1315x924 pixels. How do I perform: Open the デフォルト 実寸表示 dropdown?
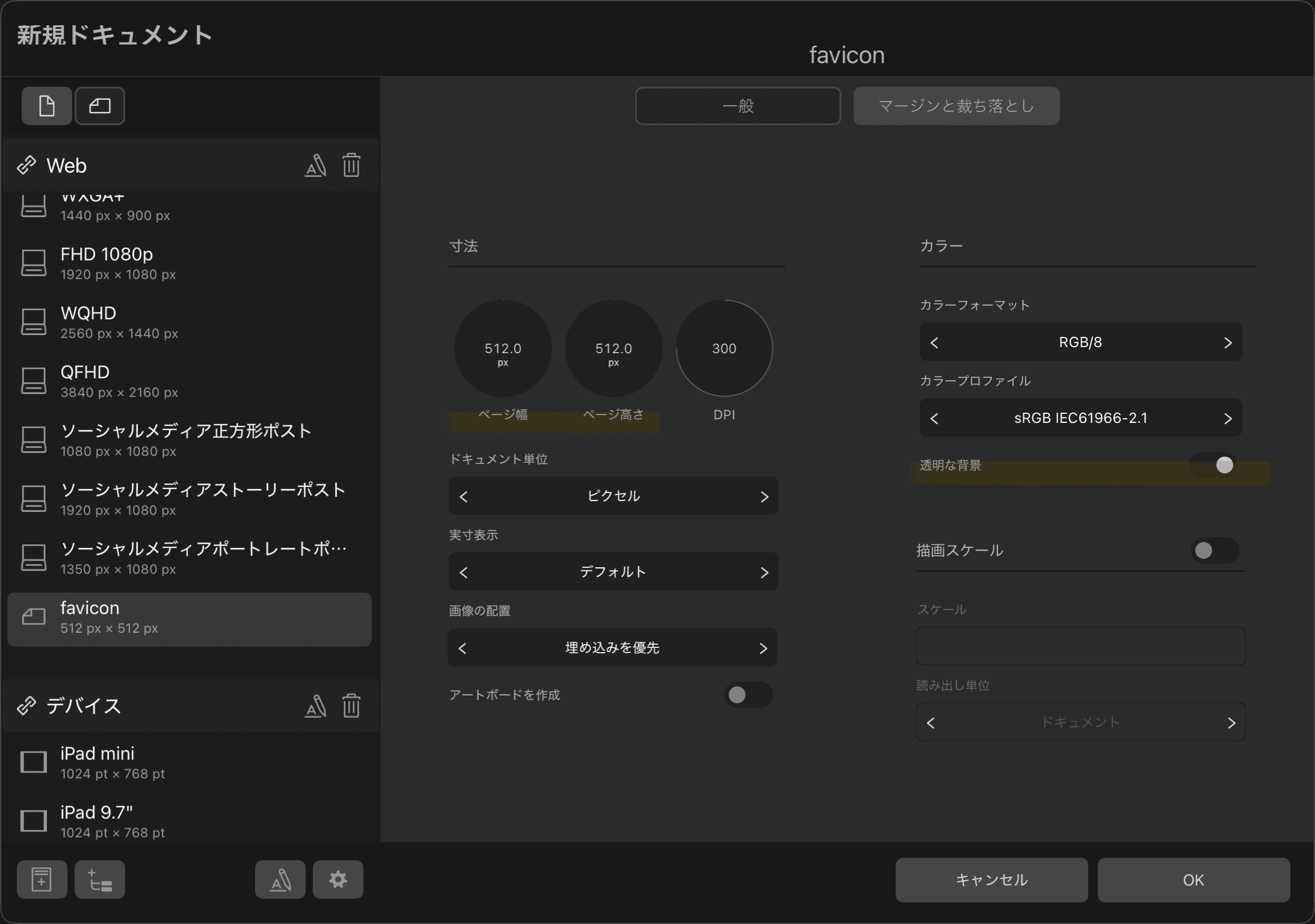point(614,571)
